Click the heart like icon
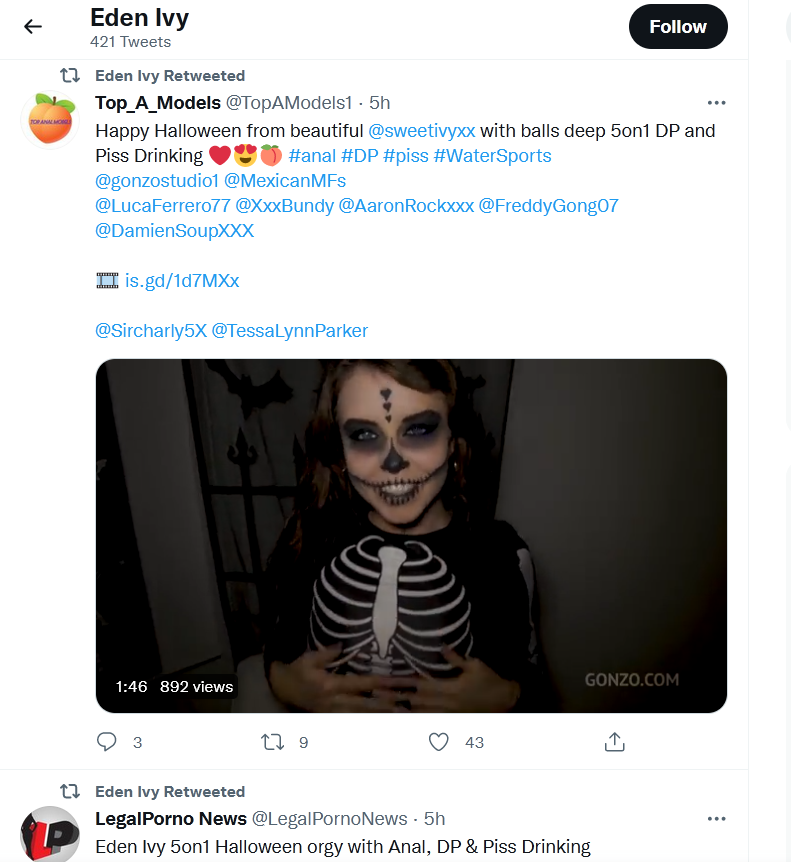791x862 pixels. 438,742
